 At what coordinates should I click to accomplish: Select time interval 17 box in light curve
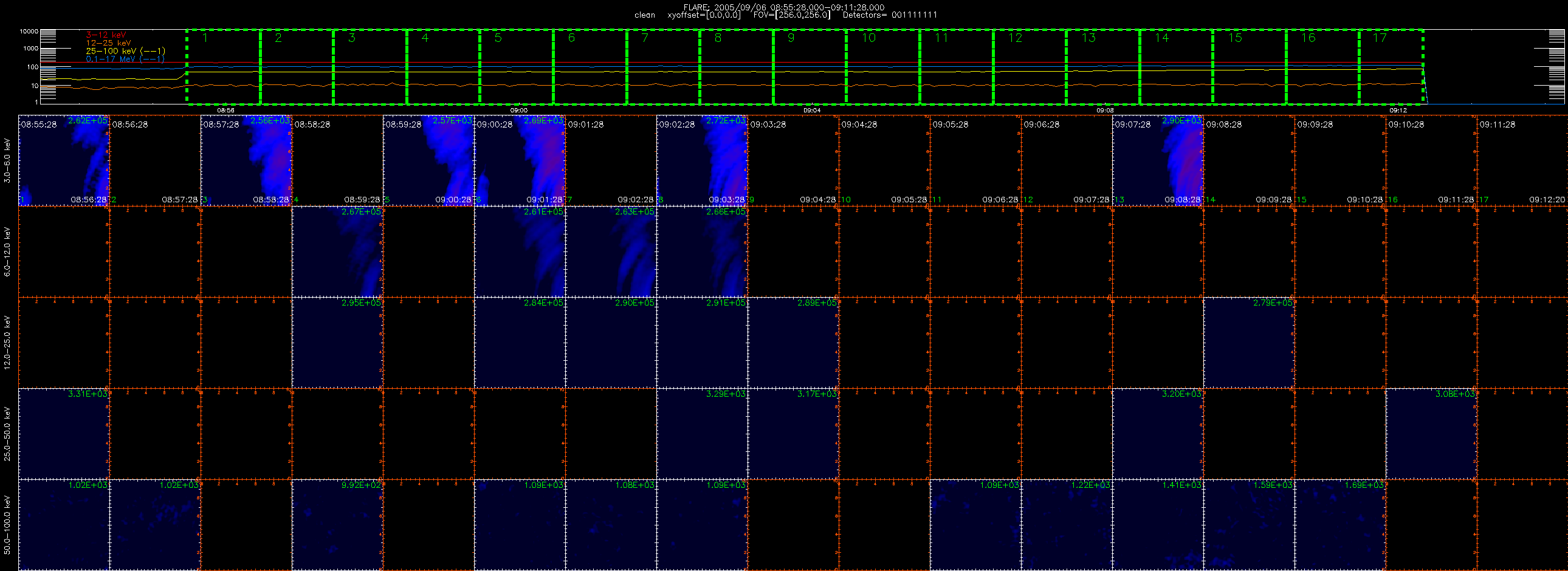pyautogui.click(x=1391, y=67)
